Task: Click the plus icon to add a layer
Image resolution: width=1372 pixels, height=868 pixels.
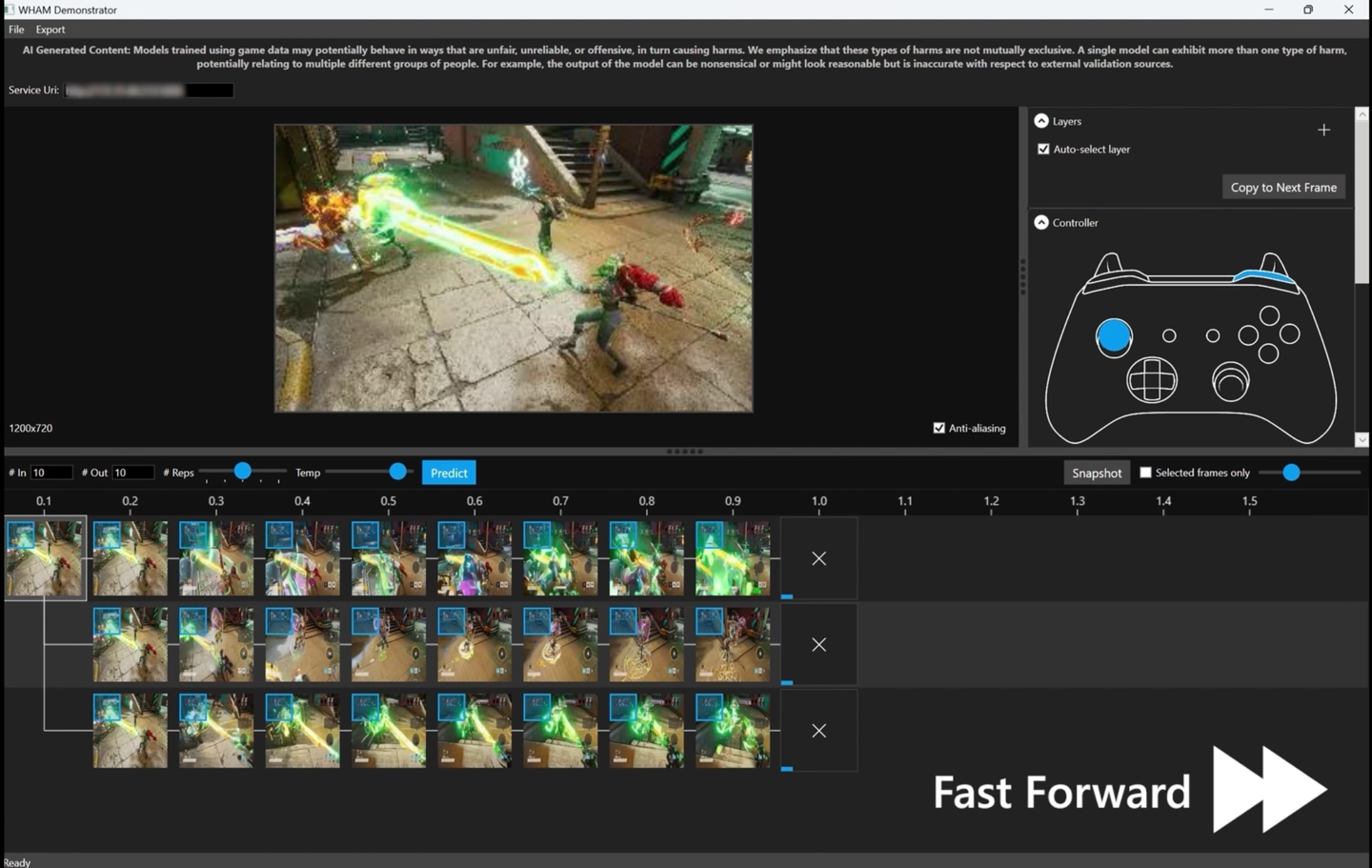Action: pyautogui.click(x=1323, y=130)
